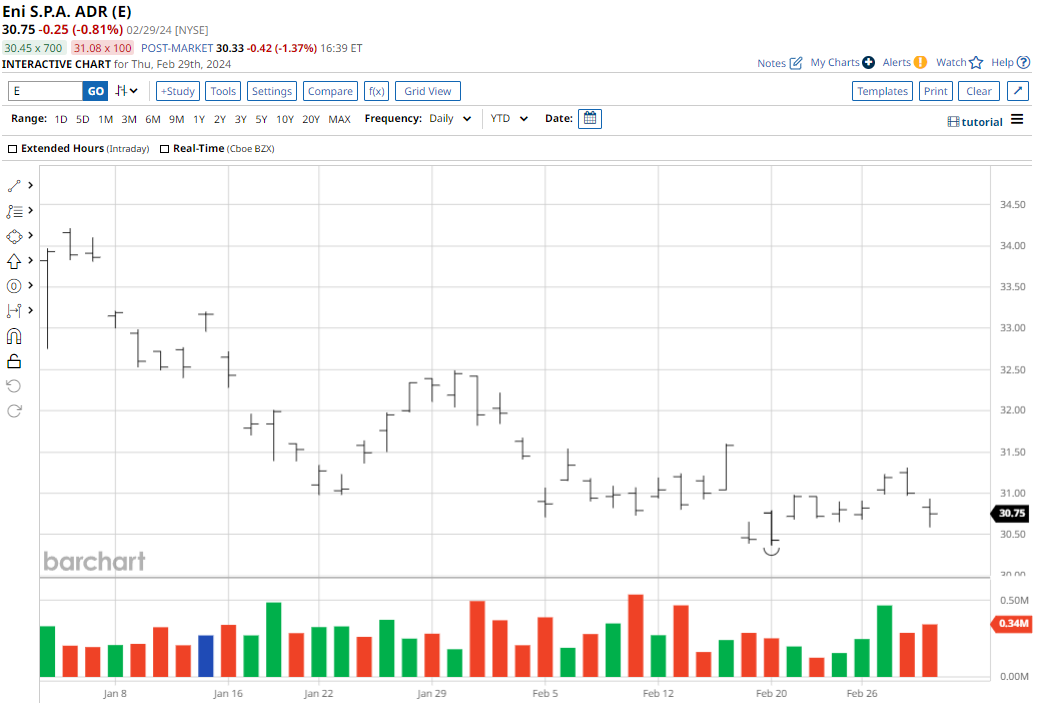Viewport: 1044px width, 707px height.
Task: Open the chart type bar-style dropdown
Action: coord(127,91)
